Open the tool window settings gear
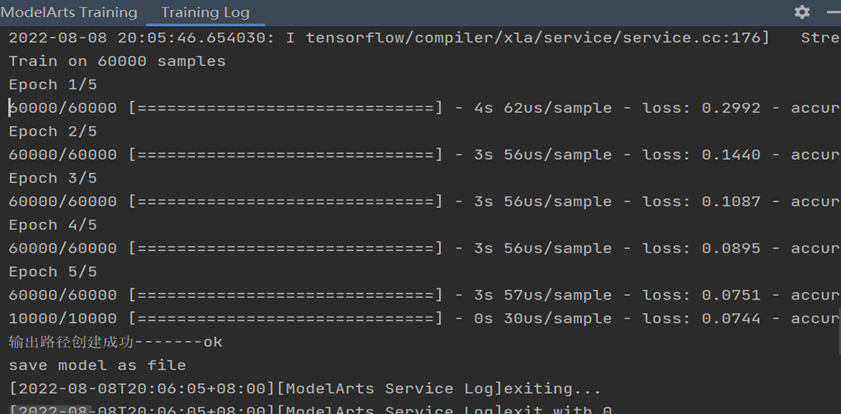The width and height of the screenshot is (841, 414). [x=802, y=12]
